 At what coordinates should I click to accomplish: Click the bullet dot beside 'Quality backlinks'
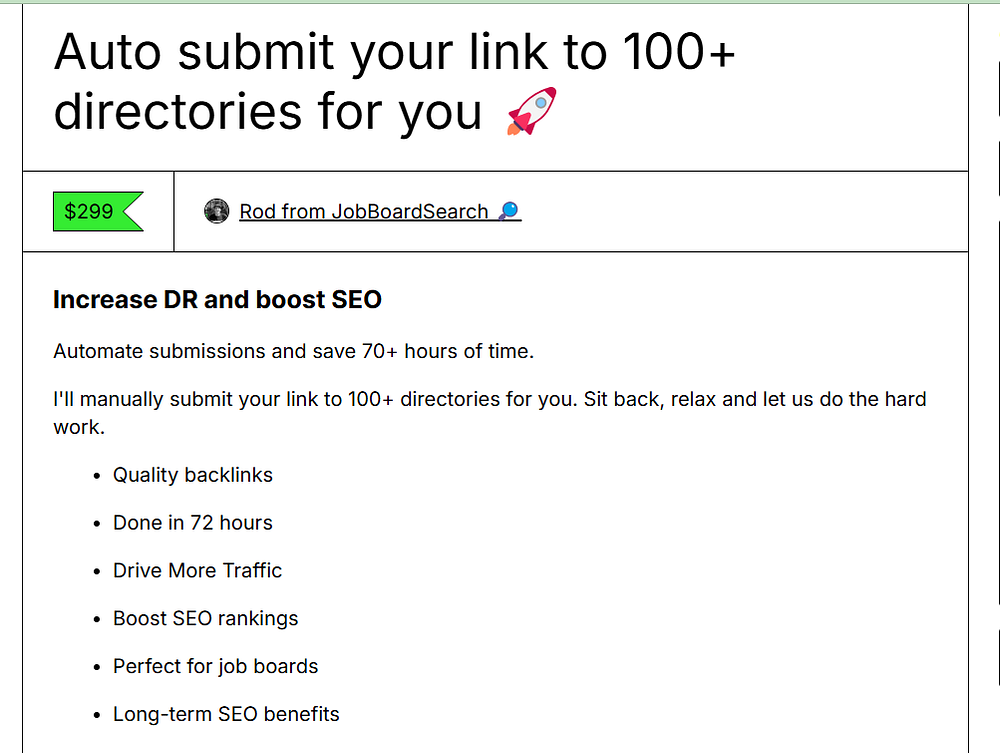coord(96,476)
